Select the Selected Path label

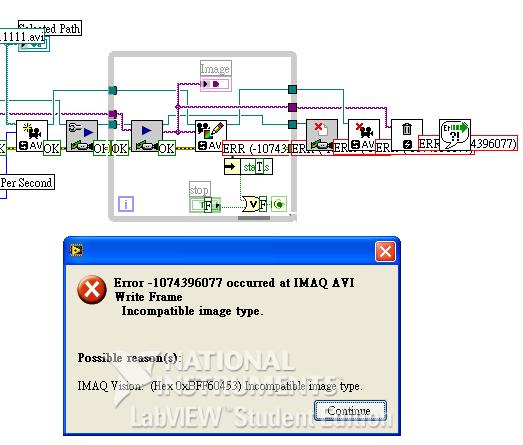click(50, 28)
